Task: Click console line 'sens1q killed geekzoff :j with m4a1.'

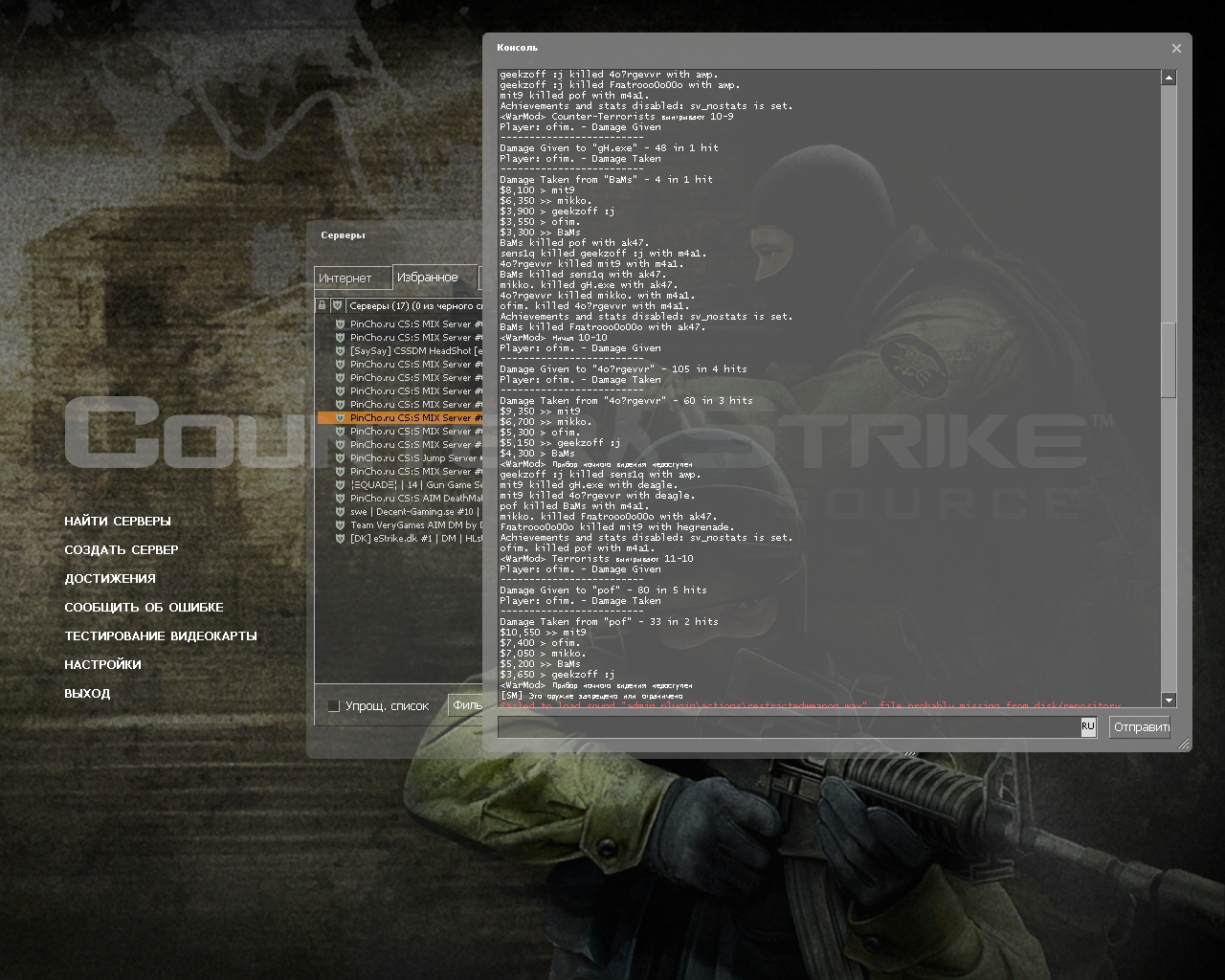Action: (x=603, y=254)
